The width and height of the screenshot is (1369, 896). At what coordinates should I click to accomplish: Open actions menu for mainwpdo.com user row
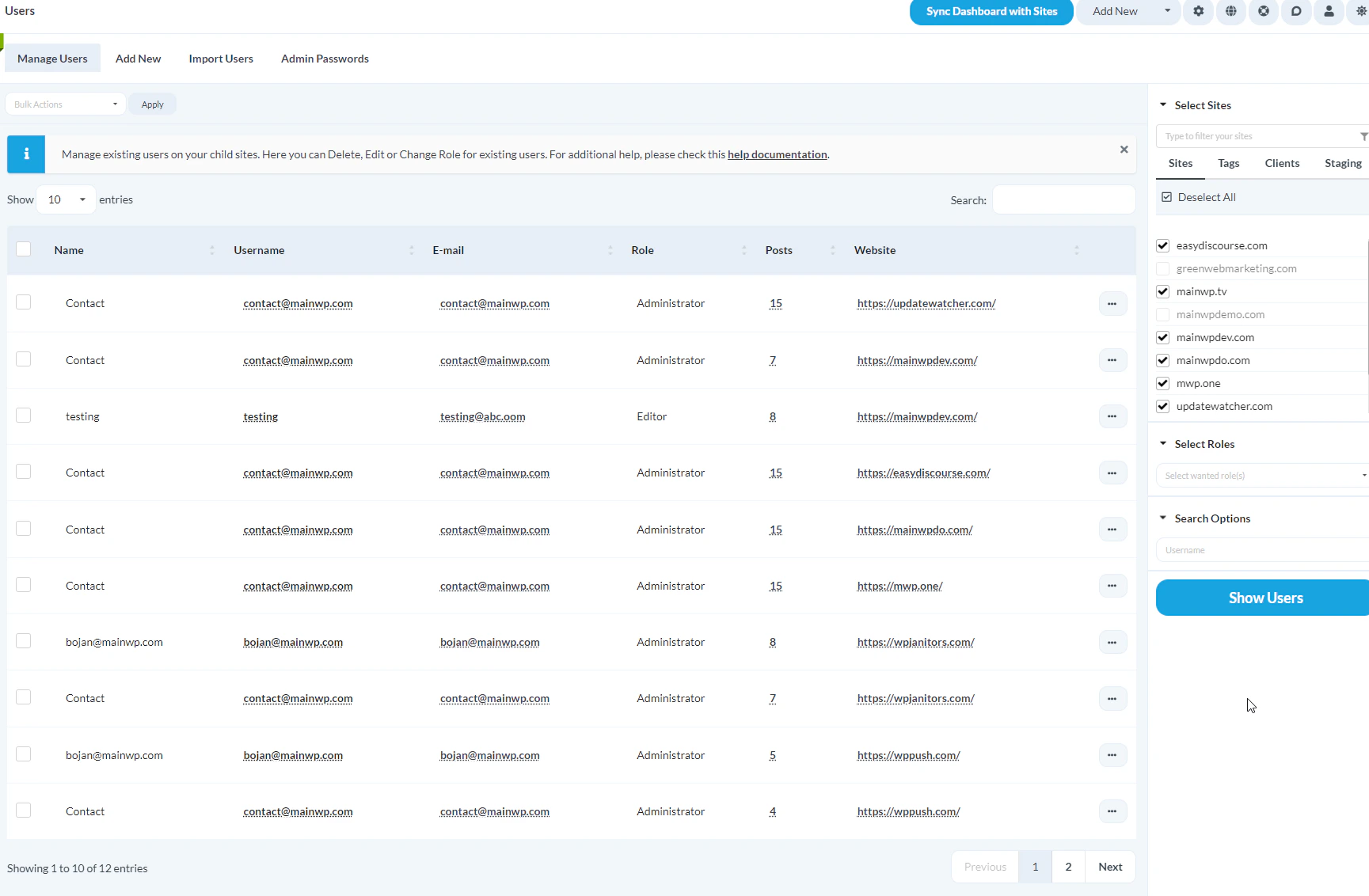1112,530
